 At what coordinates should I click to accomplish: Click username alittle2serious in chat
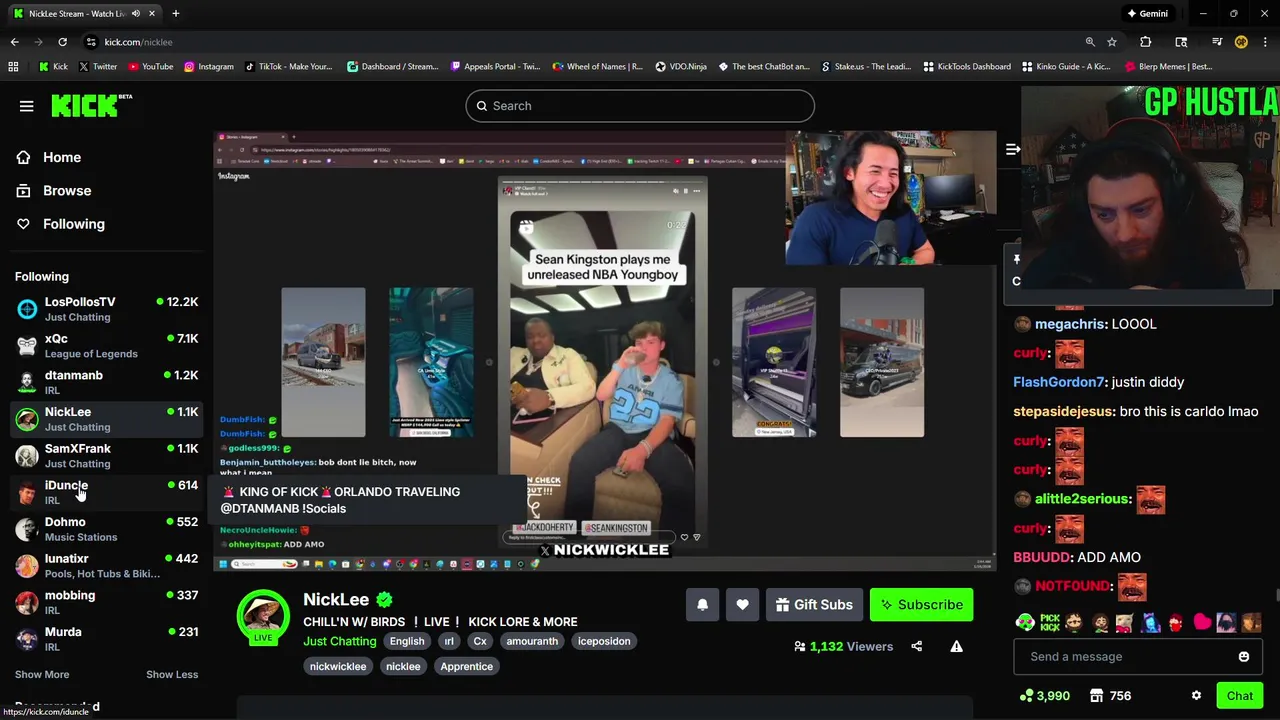[1081, 498]
